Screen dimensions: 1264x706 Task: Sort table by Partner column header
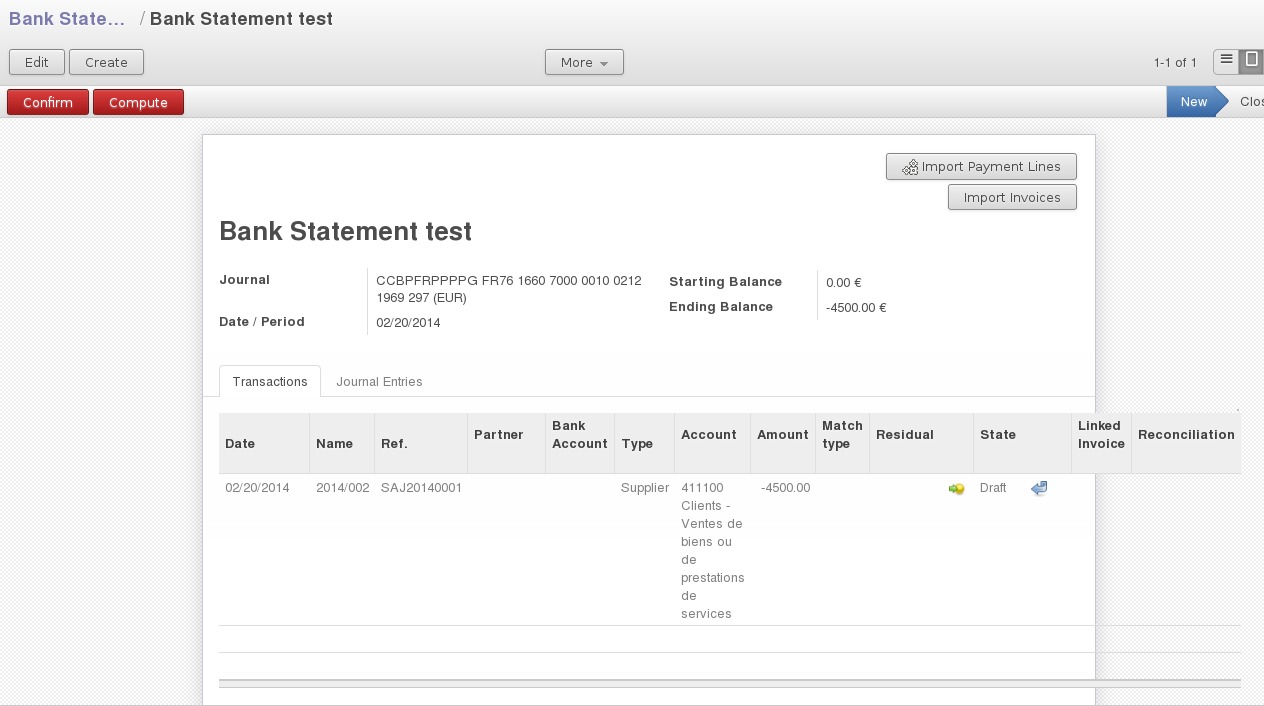[499, 435]
